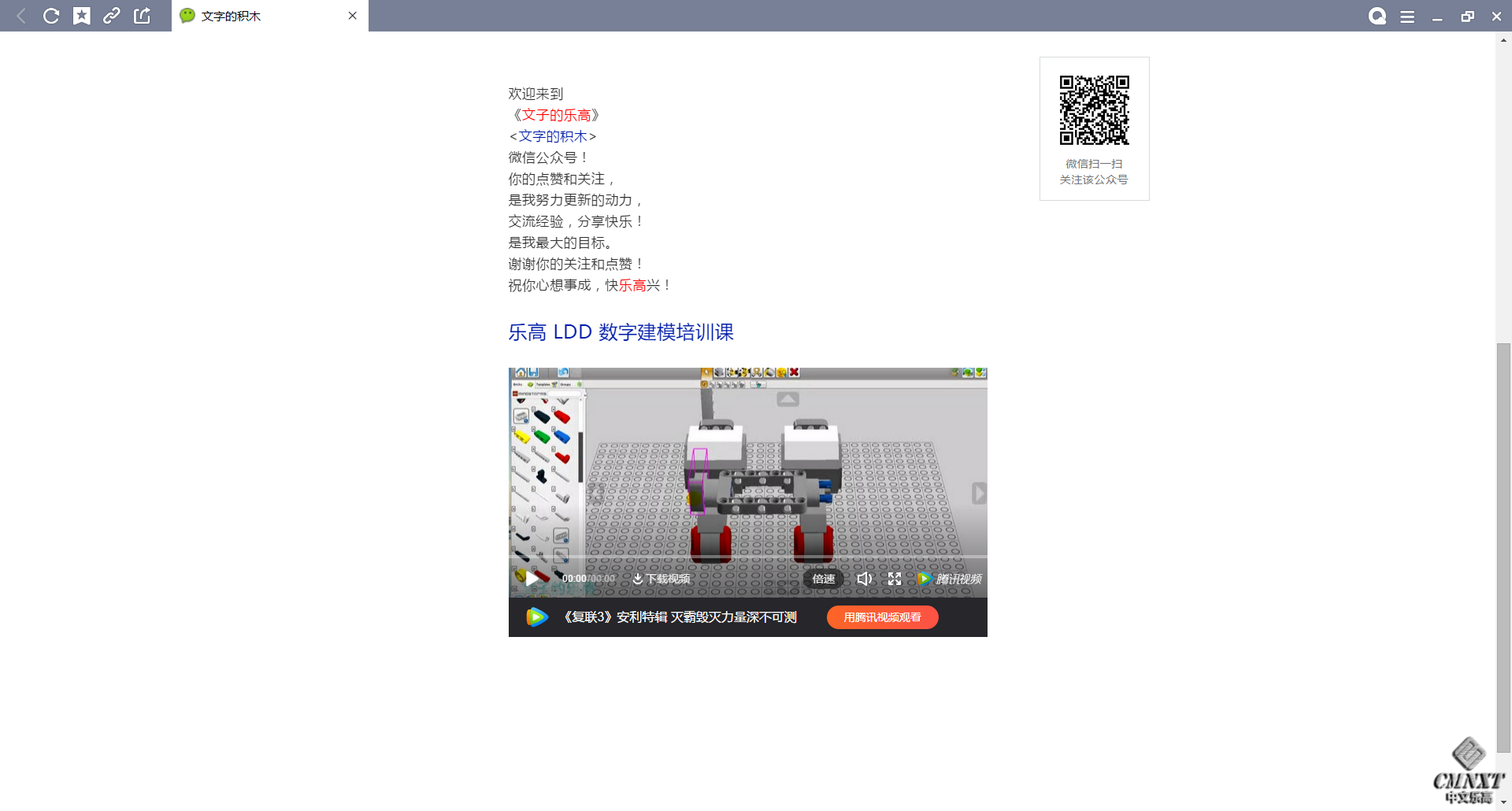
Task: Click the 交流经验，分享快乐！ text line
Action: coord(576,221)
